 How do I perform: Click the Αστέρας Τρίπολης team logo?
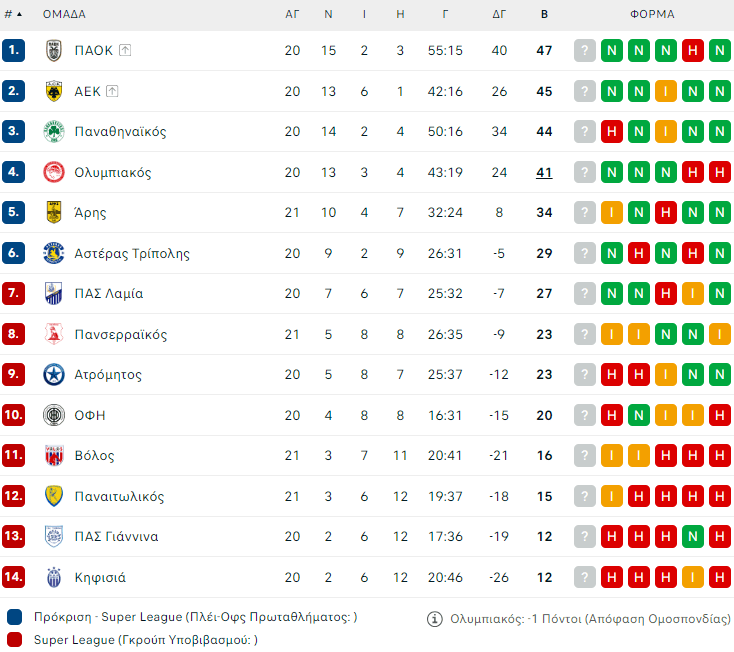click(54, 253)
